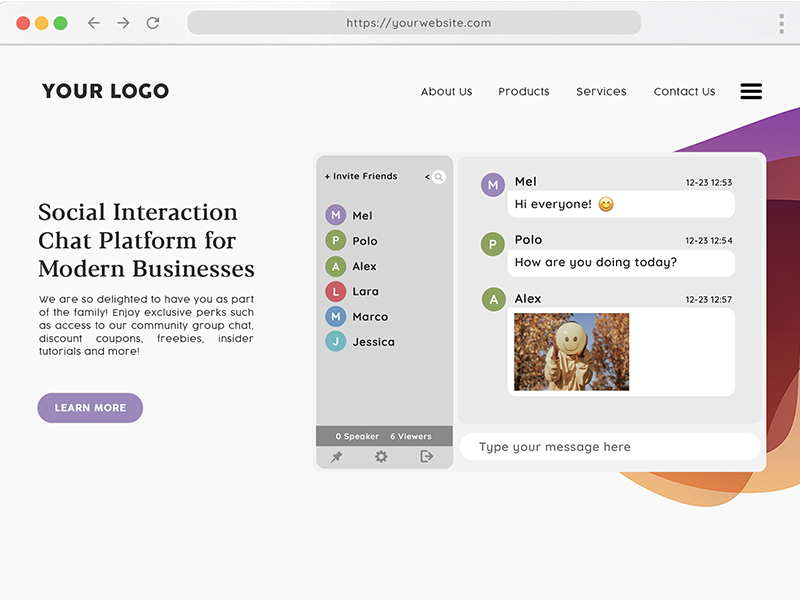Navigate to the Products menu item

[x=524, y=91]
